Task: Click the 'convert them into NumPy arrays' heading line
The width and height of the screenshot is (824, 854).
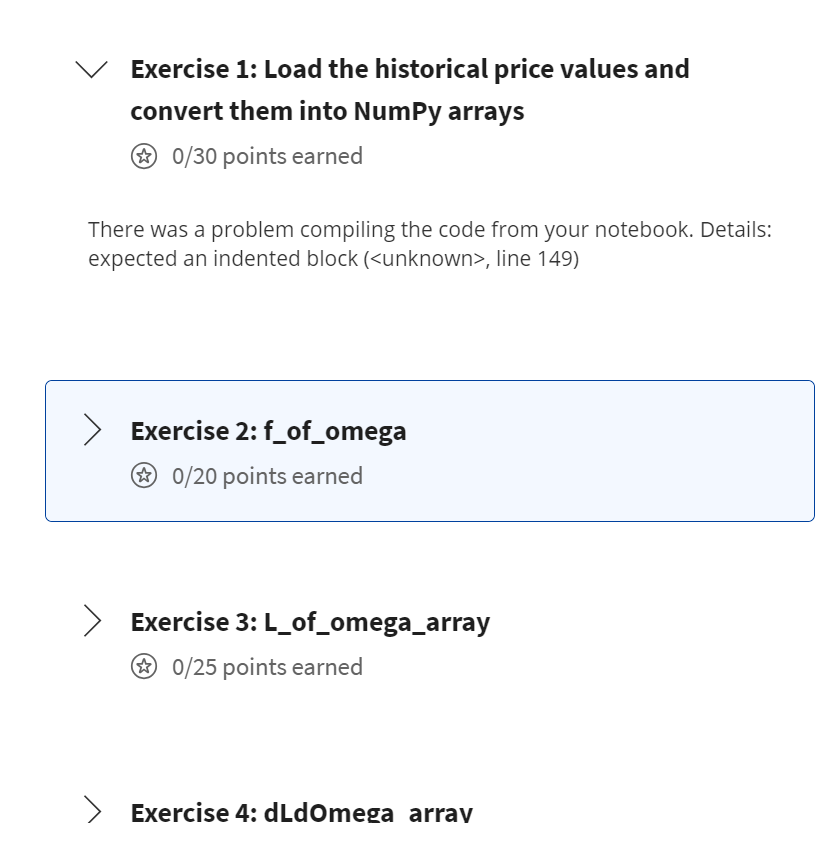Action: [327, 111]
